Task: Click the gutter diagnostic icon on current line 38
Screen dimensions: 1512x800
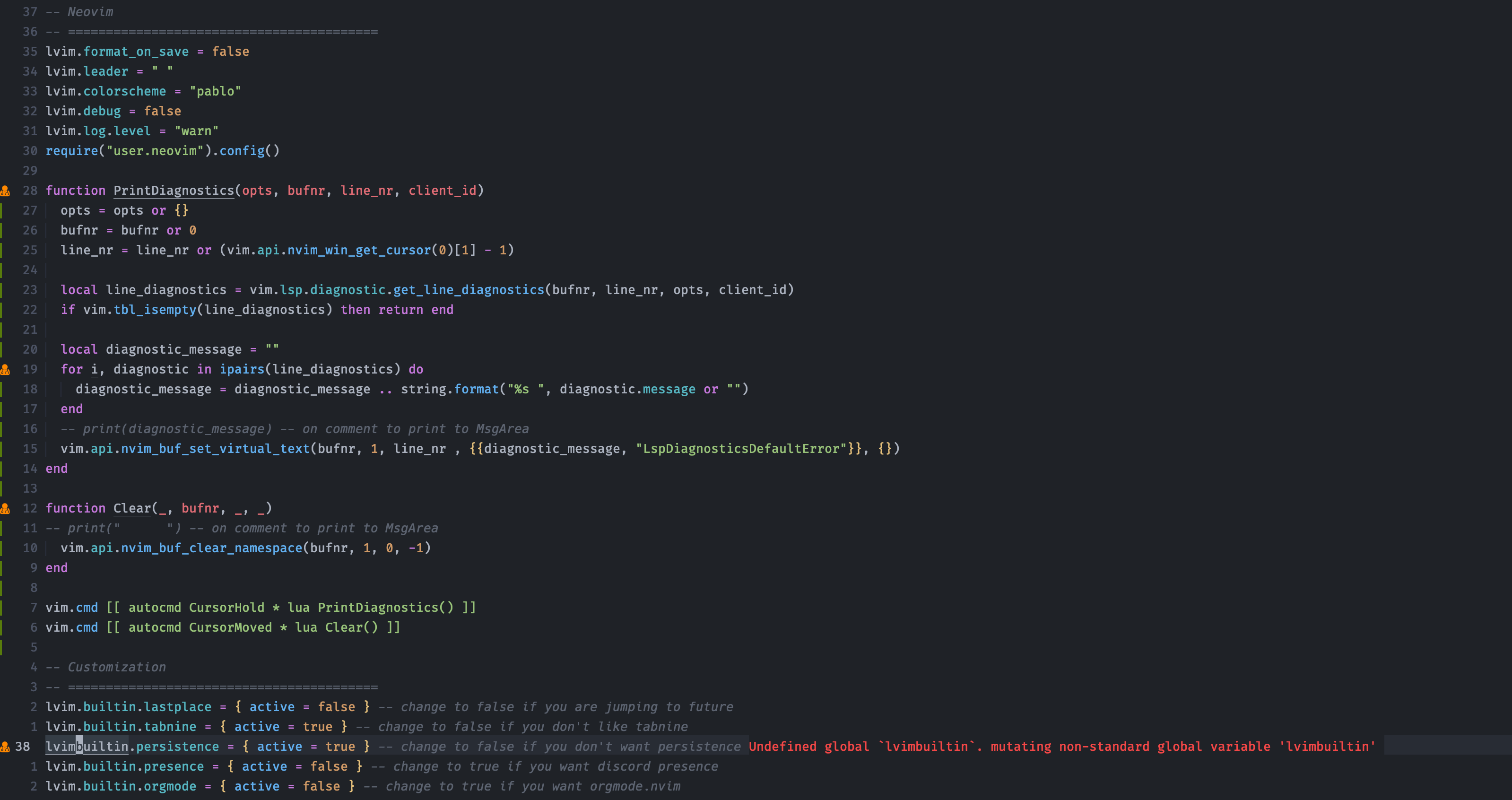Action: (5, 747)
